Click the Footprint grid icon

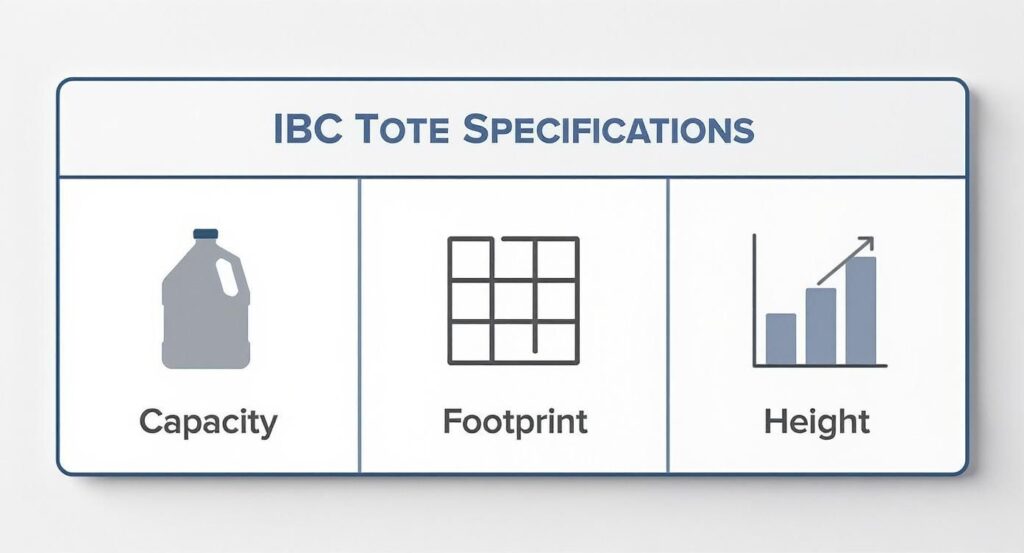click(x=513, y=300)
